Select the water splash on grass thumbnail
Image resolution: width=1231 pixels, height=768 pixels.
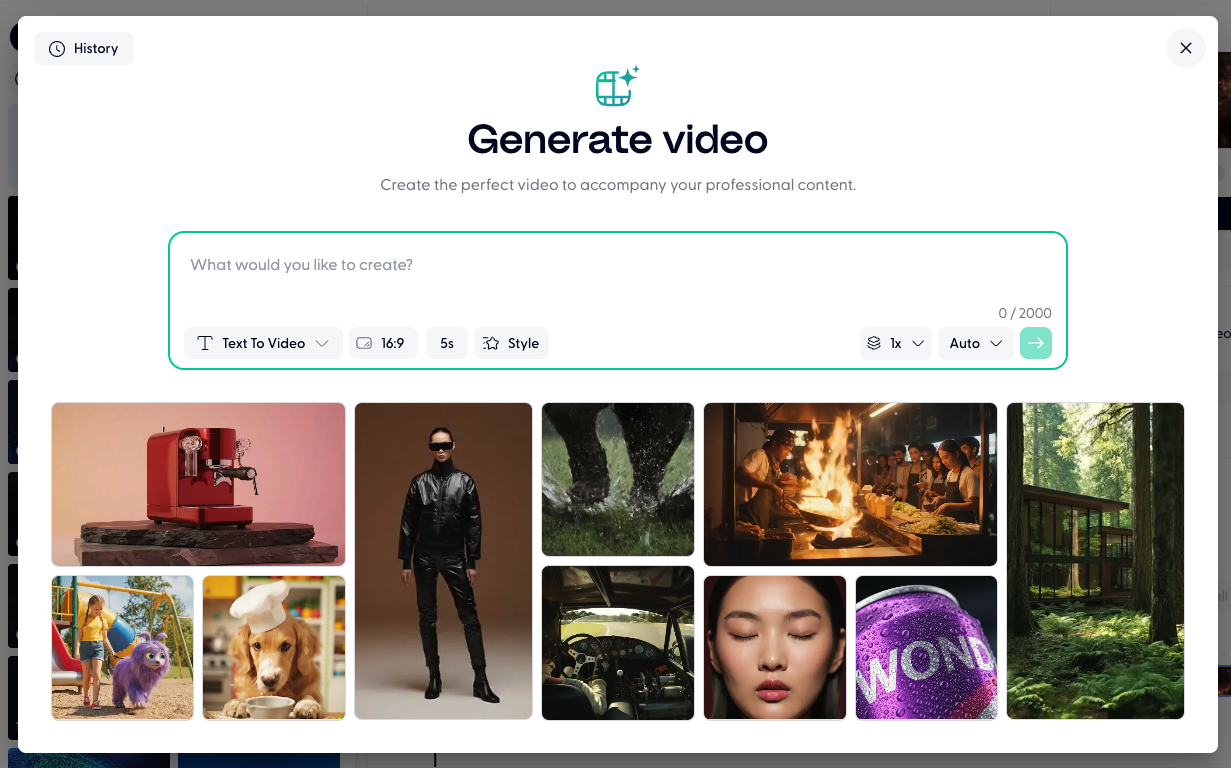point(618,479)
